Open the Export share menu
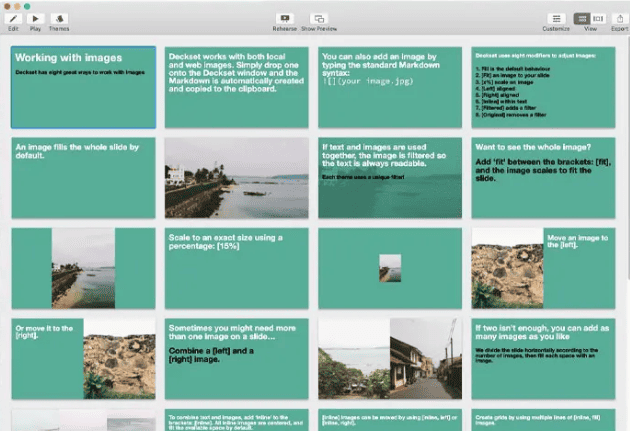This screenshot has width=630, height=431. [620, 18]
